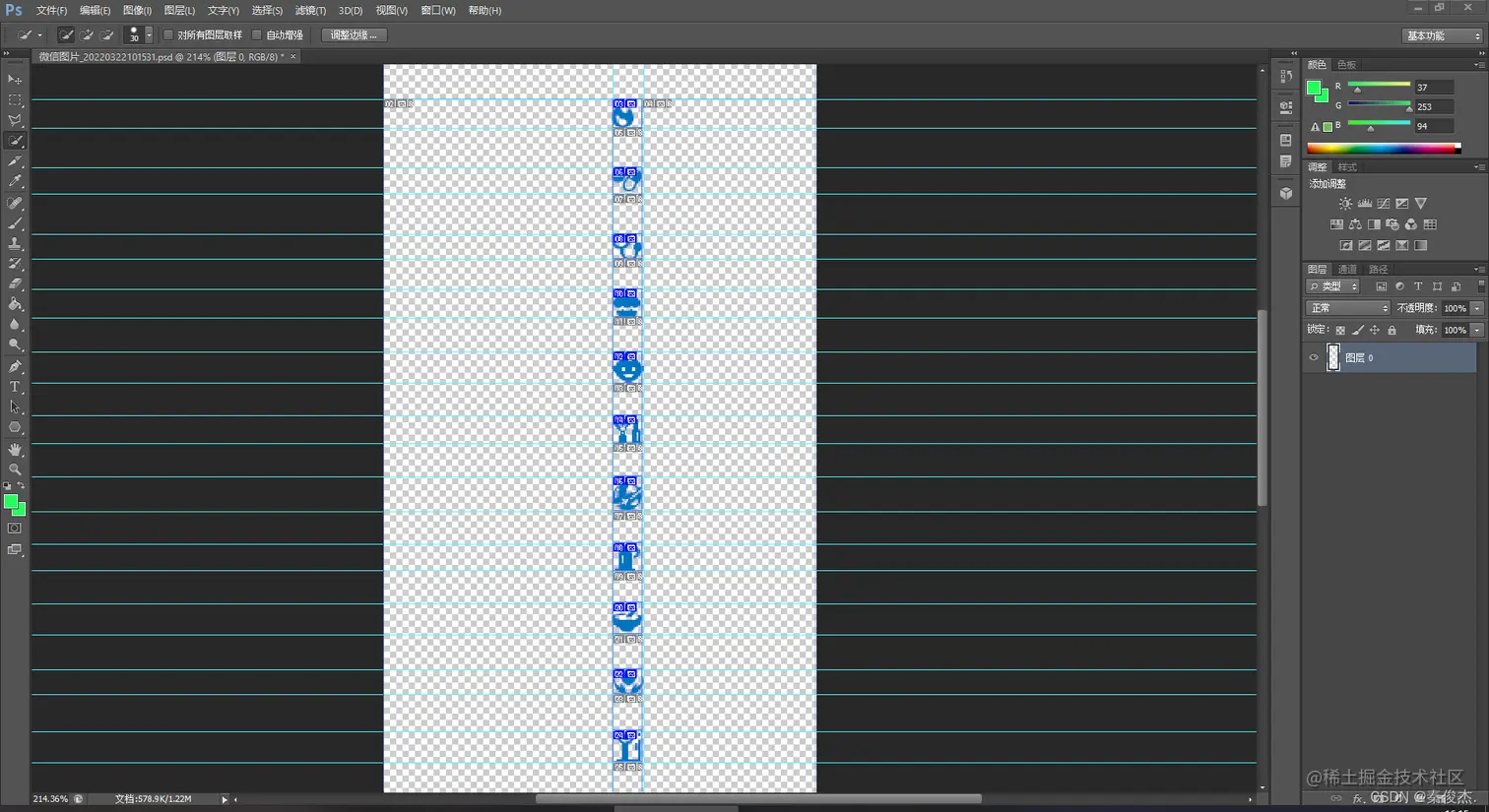Enable Sample All Layers checkbox
This screenshot has width=1489, height=812.
(167, 34)
